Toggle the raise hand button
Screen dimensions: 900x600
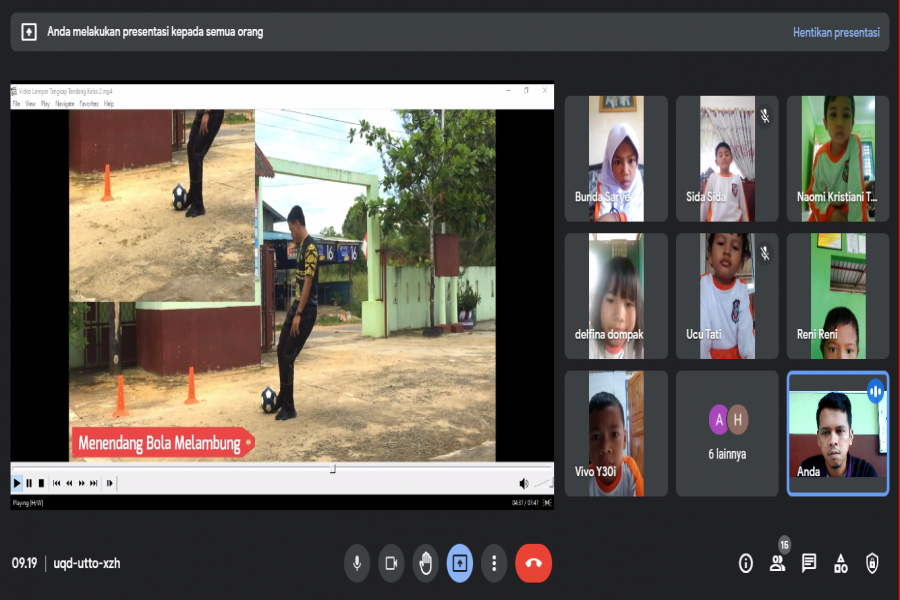click(425, 563)
